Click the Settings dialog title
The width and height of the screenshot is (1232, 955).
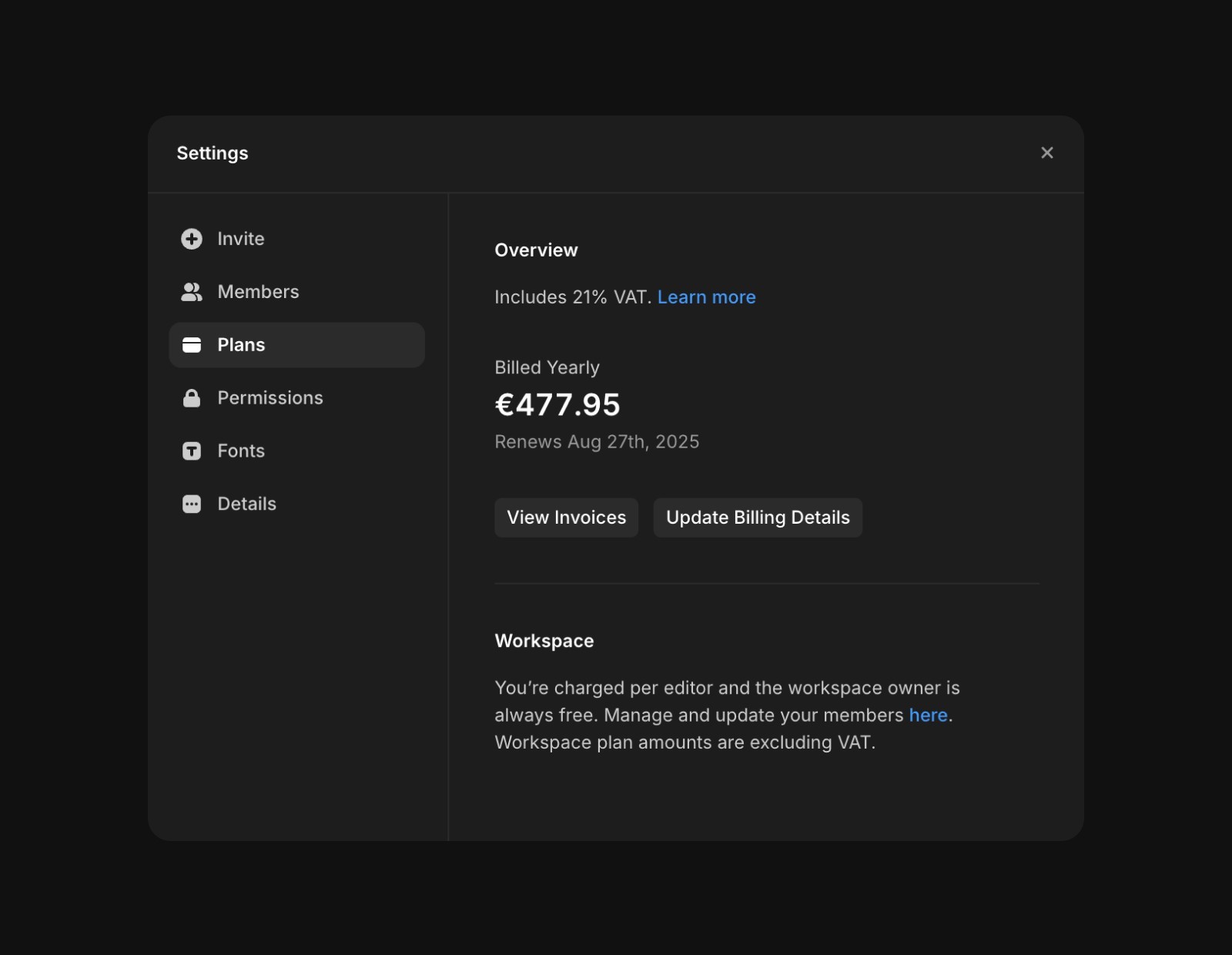click(x=213, y=153)
